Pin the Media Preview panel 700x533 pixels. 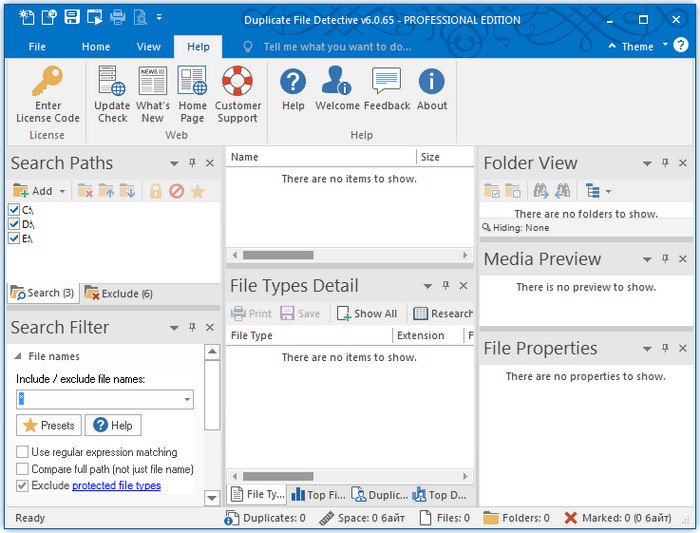tap(665, 258)
